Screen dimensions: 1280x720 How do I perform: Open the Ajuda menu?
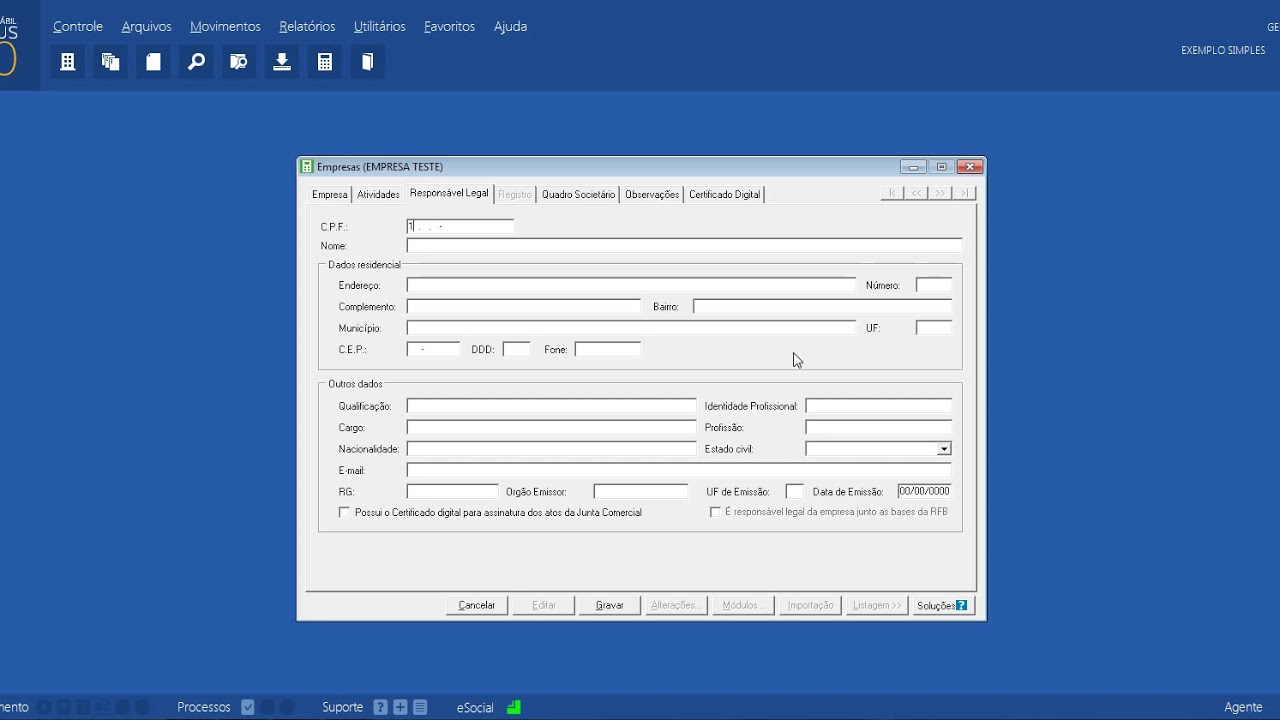click(x=510, y=26)
